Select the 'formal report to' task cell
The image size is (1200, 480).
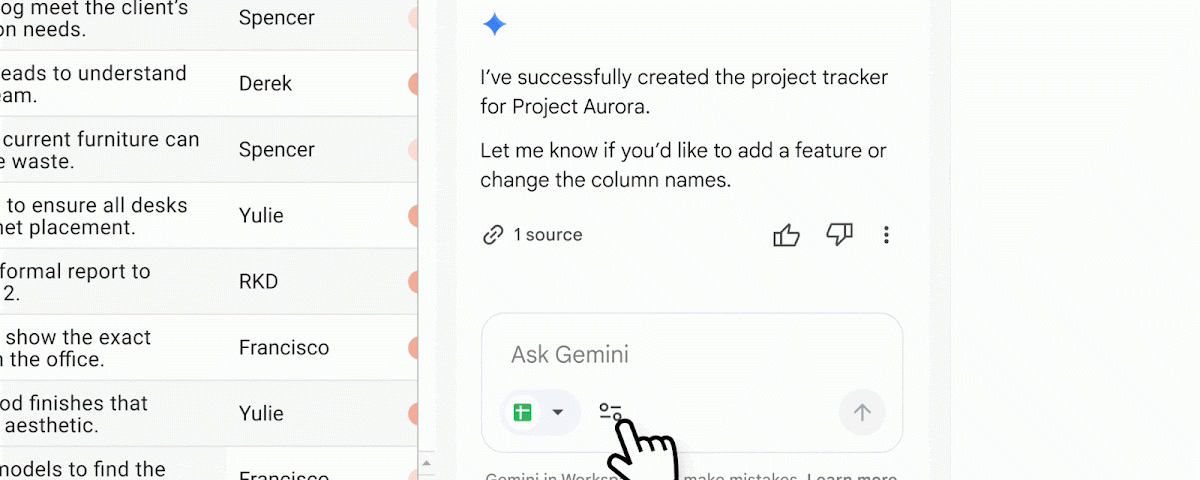click(x=113, y=282)
